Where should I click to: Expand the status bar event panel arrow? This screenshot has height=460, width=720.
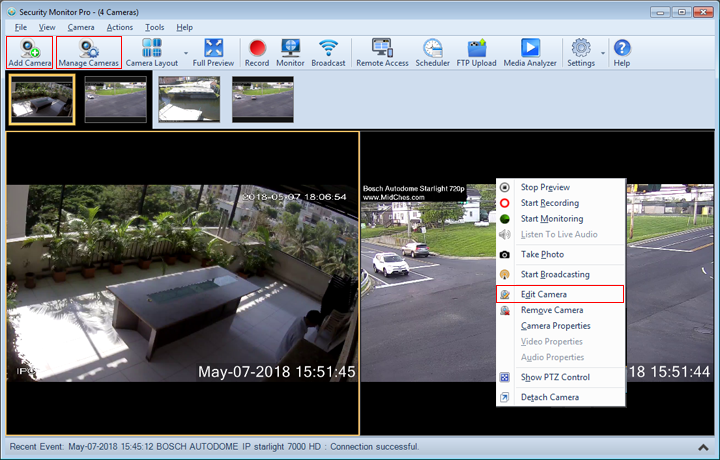coord(704,446)
